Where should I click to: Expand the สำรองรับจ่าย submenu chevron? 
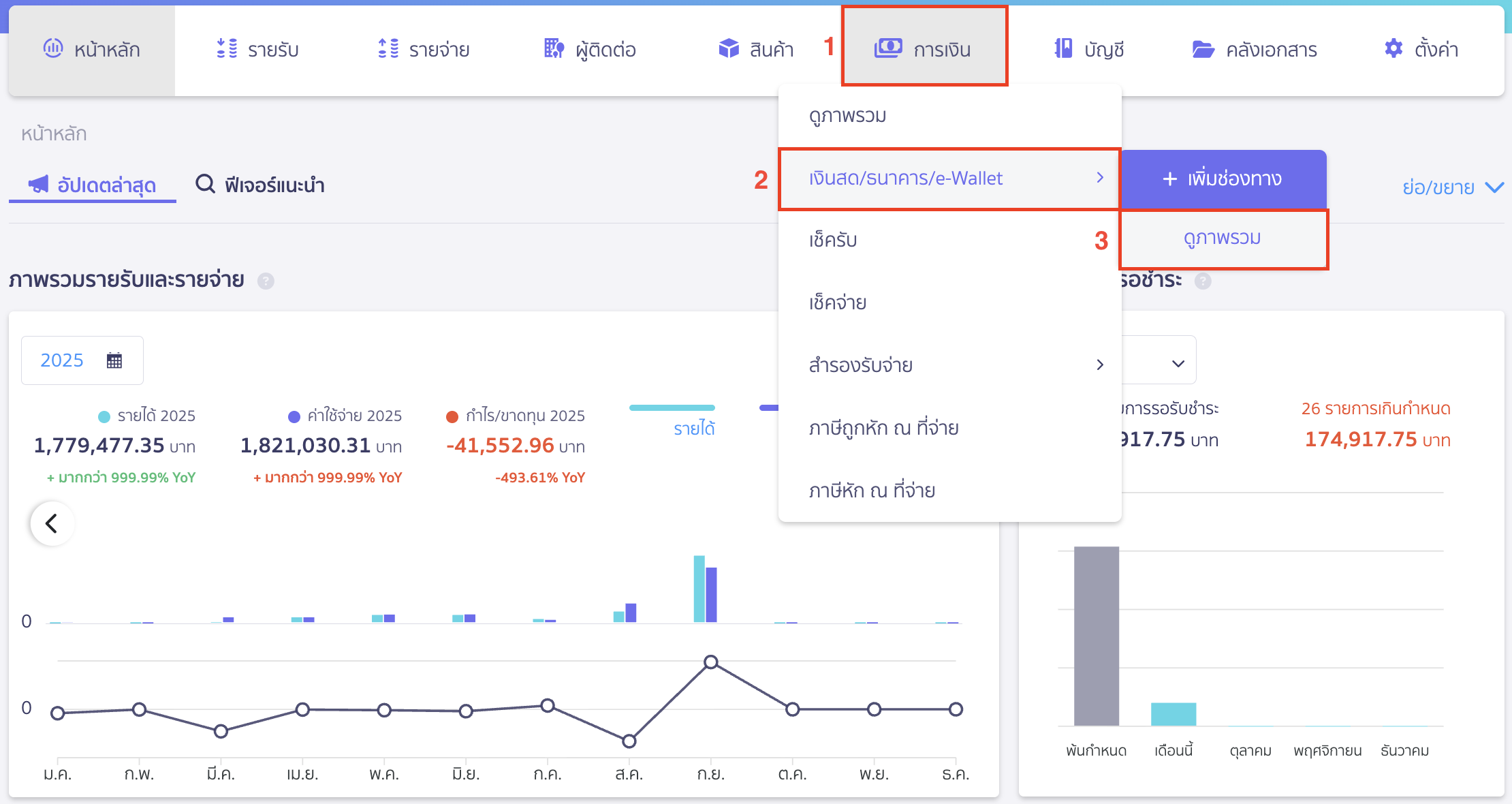coord(1099,365)
